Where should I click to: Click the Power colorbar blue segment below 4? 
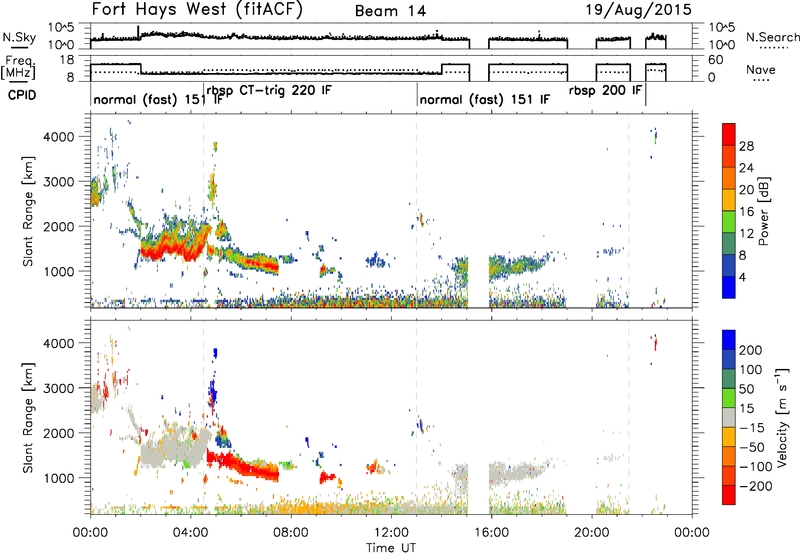[729, 288]
